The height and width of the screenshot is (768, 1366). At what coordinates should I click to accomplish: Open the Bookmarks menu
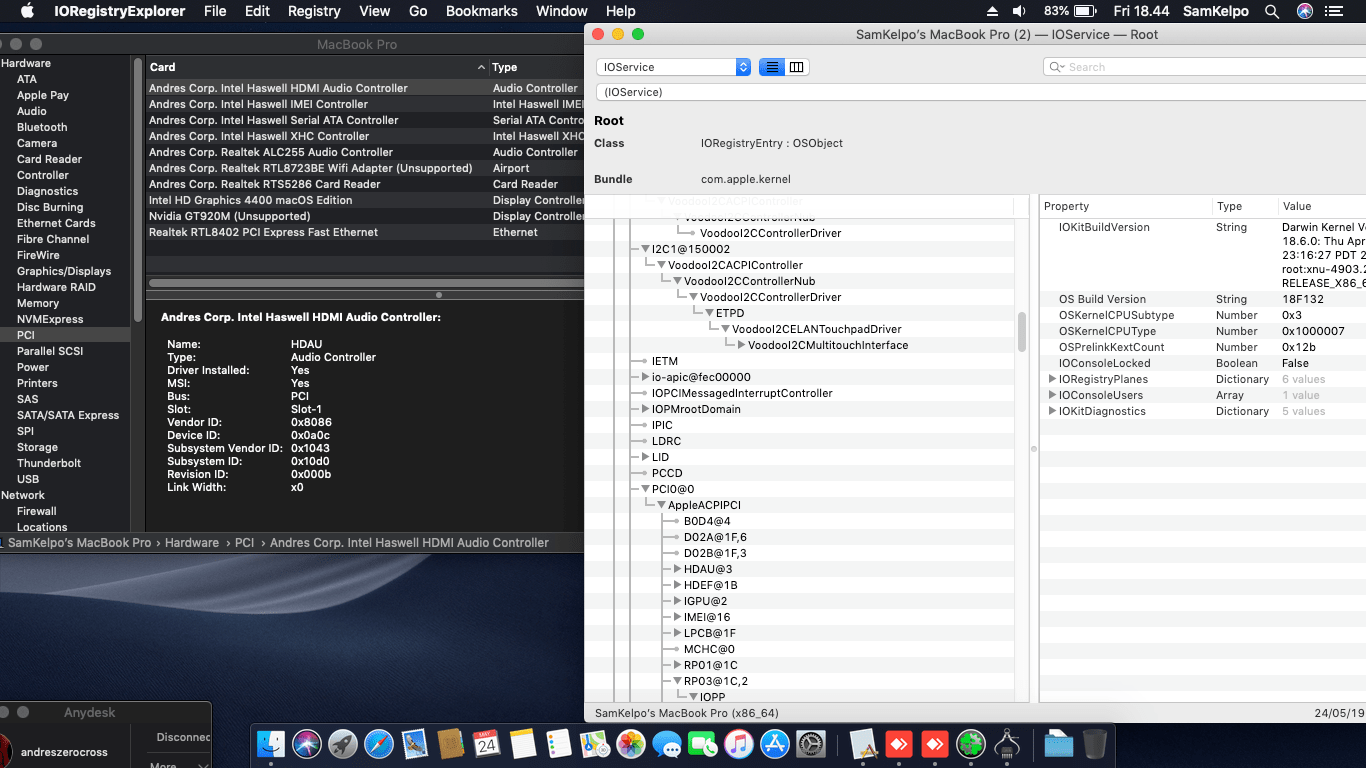[x=482, y=11]
